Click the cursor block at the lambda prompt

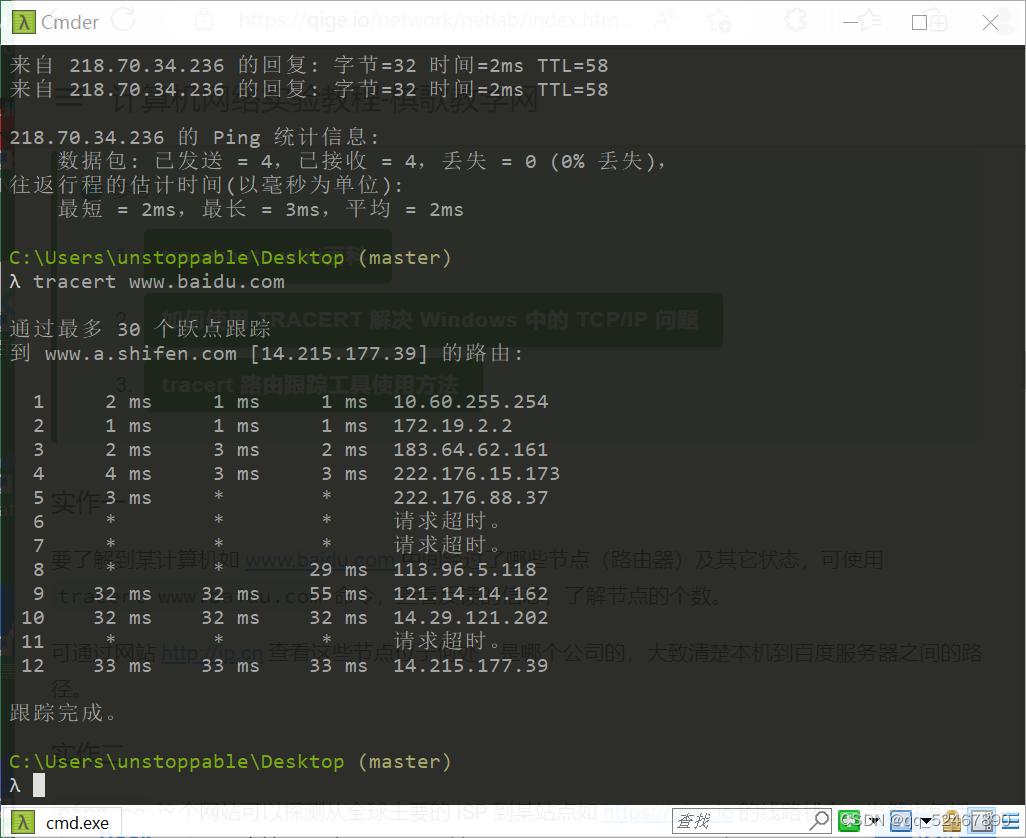[x=39, y=785]
